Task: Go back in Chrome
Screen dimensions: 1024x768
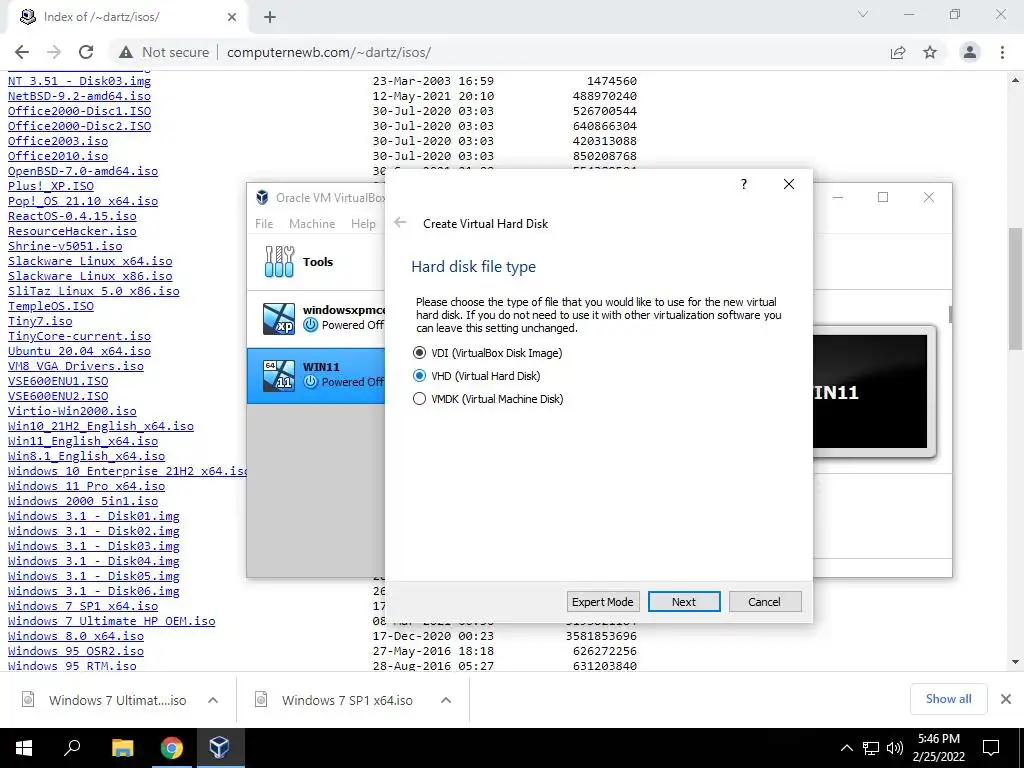Action: 22,52
